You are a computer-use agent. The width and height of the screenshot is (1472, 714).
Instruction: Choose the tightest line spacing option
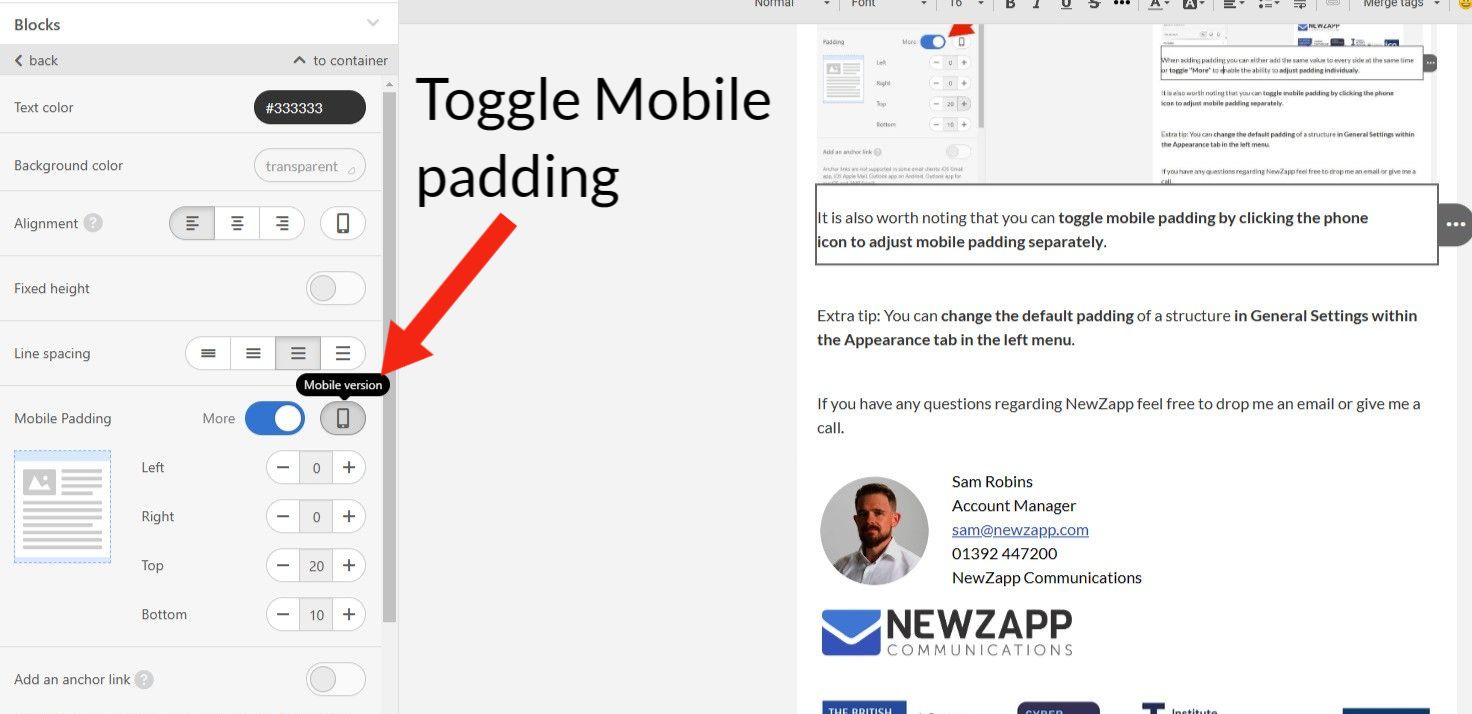point(208,353)
